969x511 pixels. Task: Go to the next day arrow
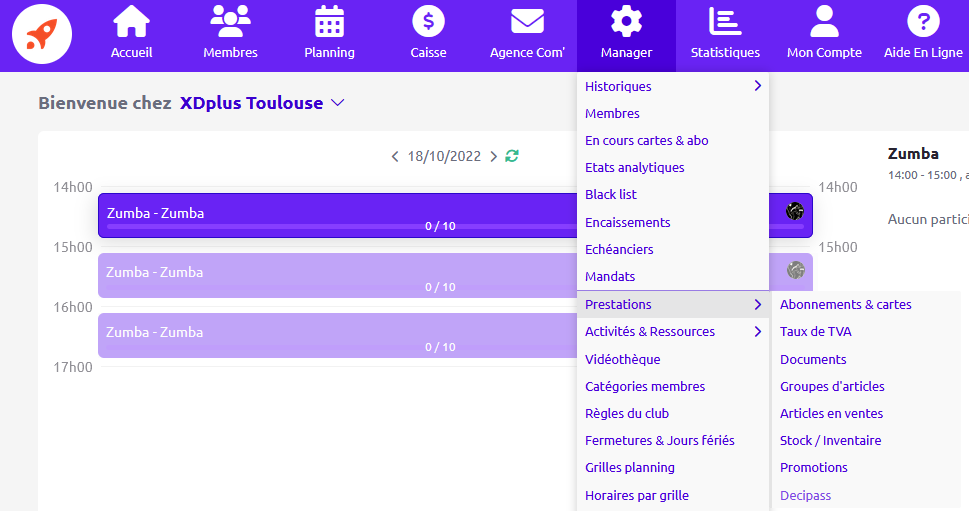tap(493, 157)
